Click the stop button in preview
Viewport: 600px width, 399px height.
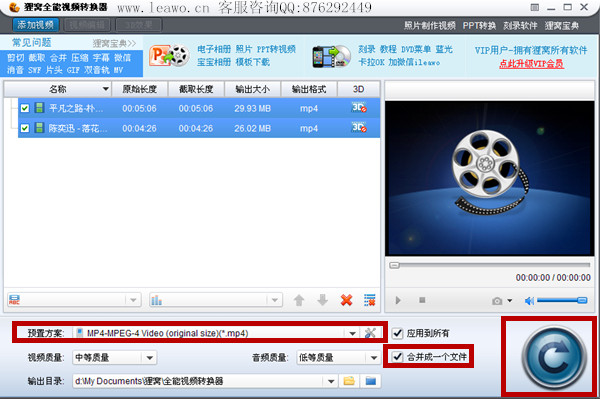pyautogui.click(x=422, y=300)
